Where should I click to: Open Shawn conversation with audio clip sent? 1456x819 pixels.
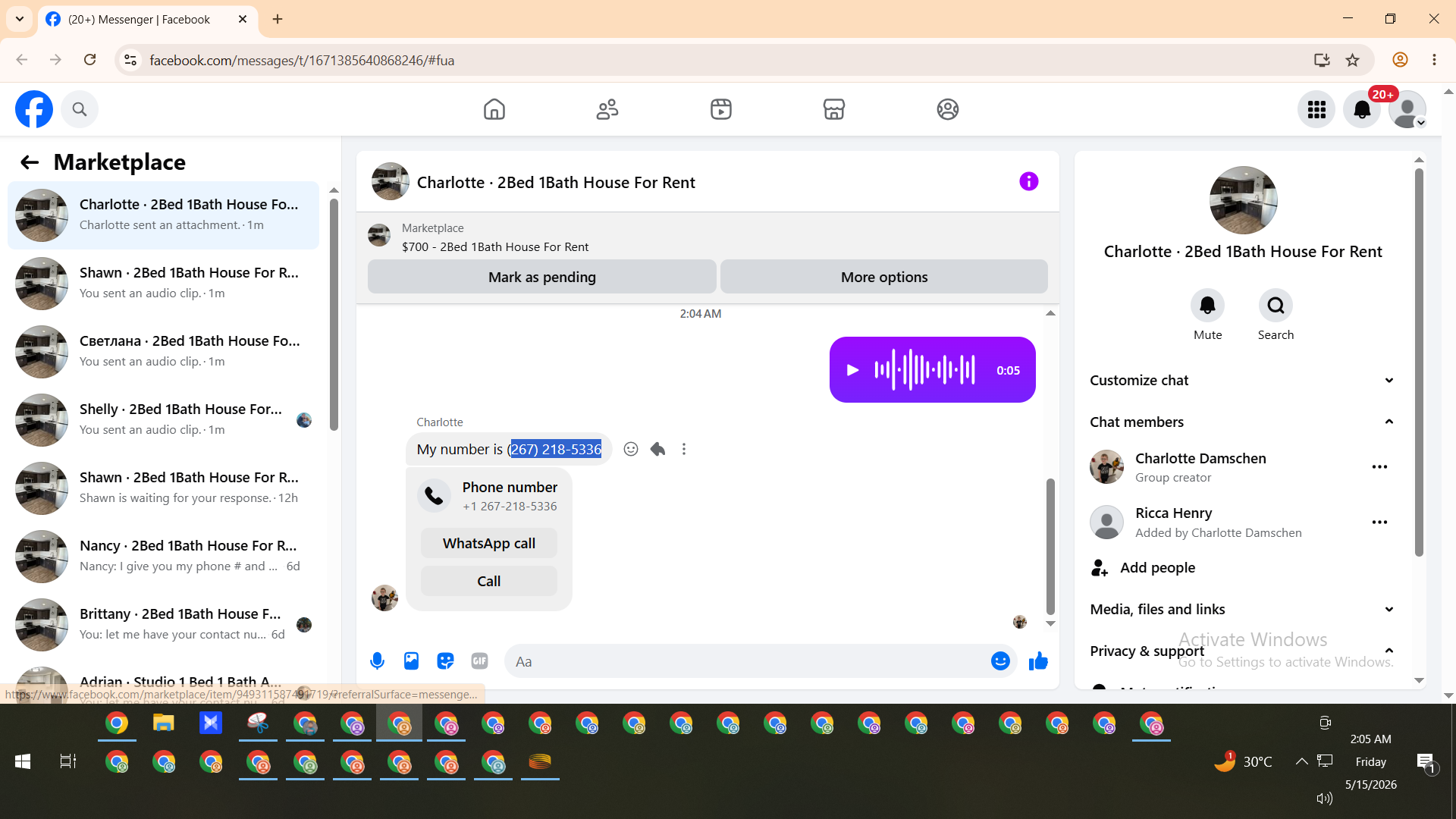(163, 284)
